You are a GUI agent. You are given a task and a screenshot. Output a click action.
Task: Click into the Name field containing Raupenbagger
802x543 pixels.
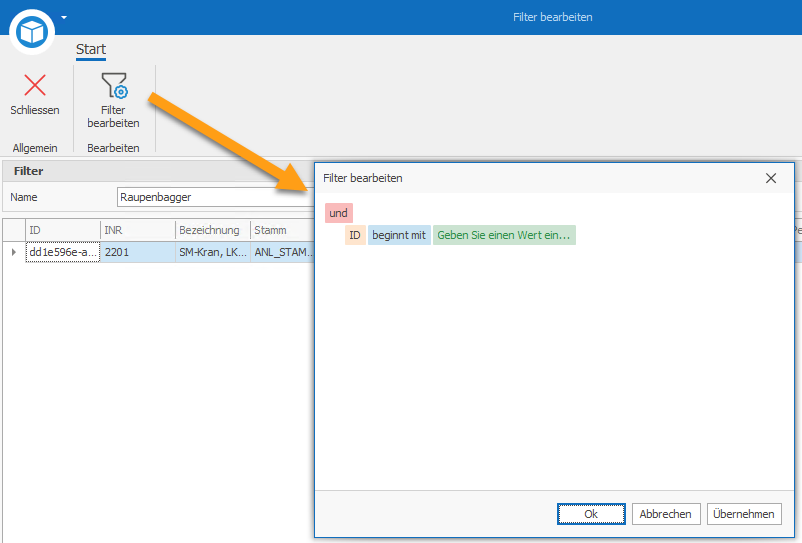[215, 197]
